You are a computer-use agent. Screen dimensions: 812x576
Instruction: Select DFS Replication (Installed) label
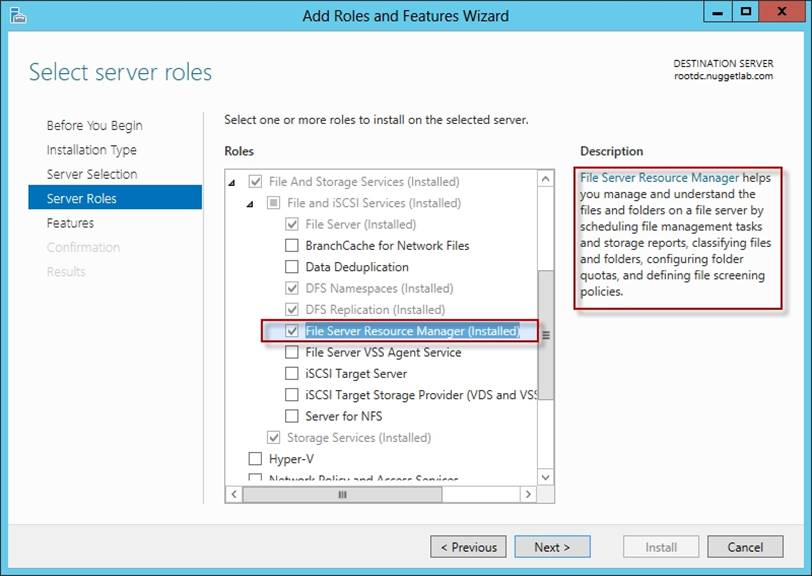click(x=375, y=309)
